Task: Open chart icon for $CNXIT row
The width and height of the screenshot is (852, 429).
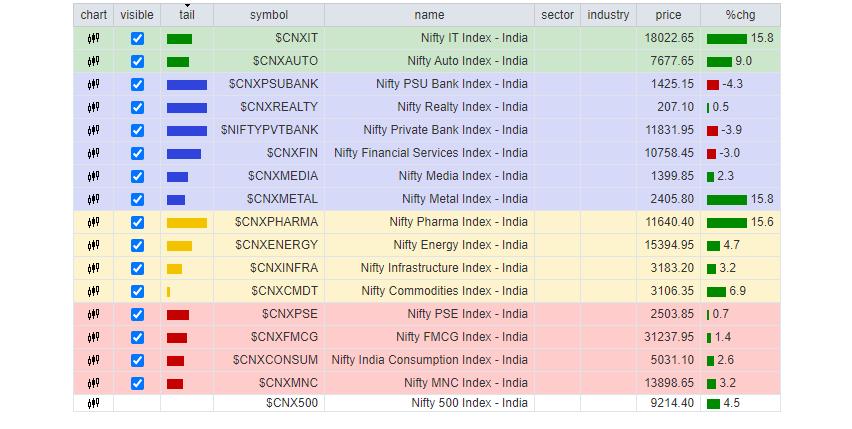Action: pyautogui.click(x=93, y=38)
